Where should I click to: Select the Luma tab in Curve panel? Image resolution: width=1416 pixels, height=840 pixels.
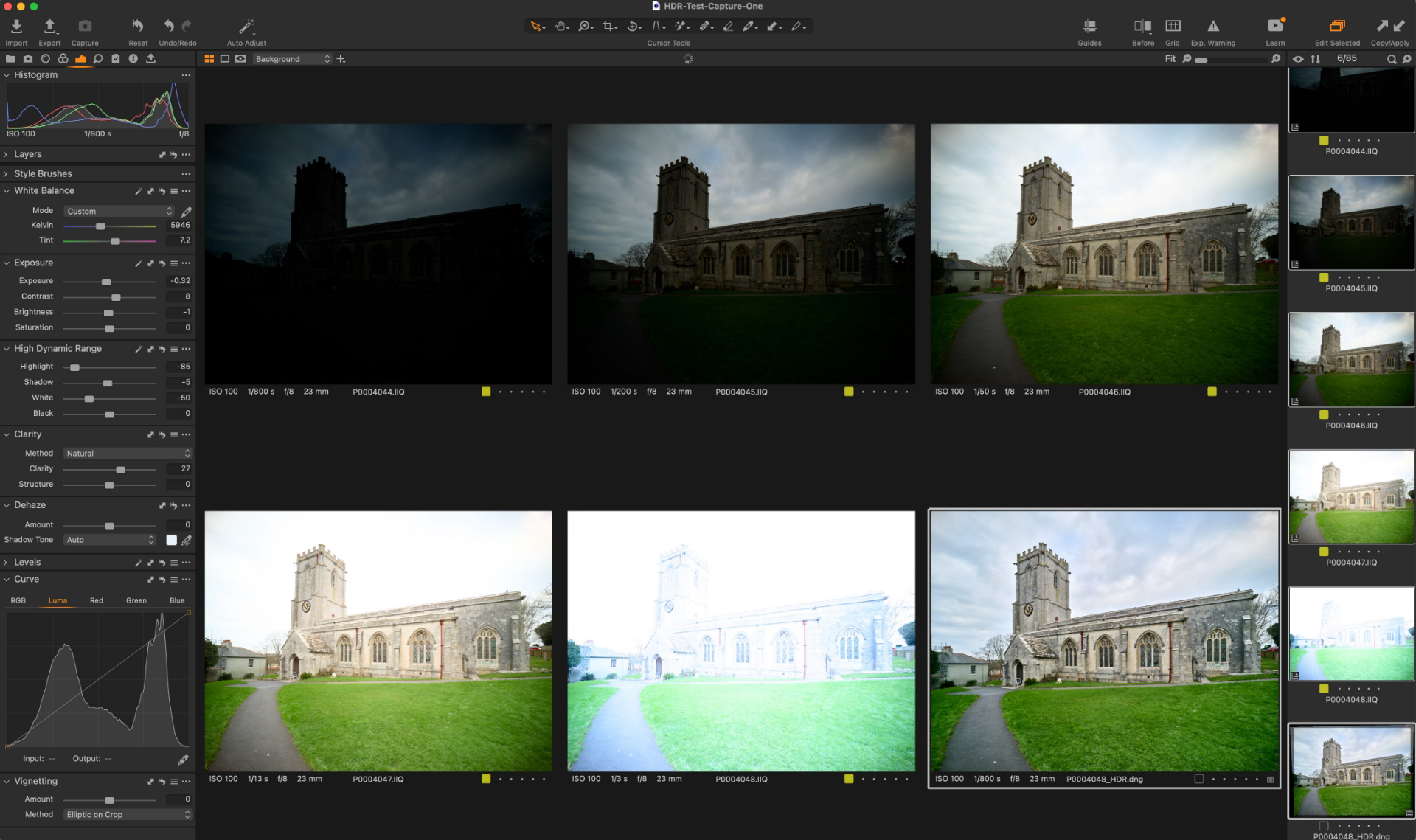pyautogui.click(x=58, y=600)
